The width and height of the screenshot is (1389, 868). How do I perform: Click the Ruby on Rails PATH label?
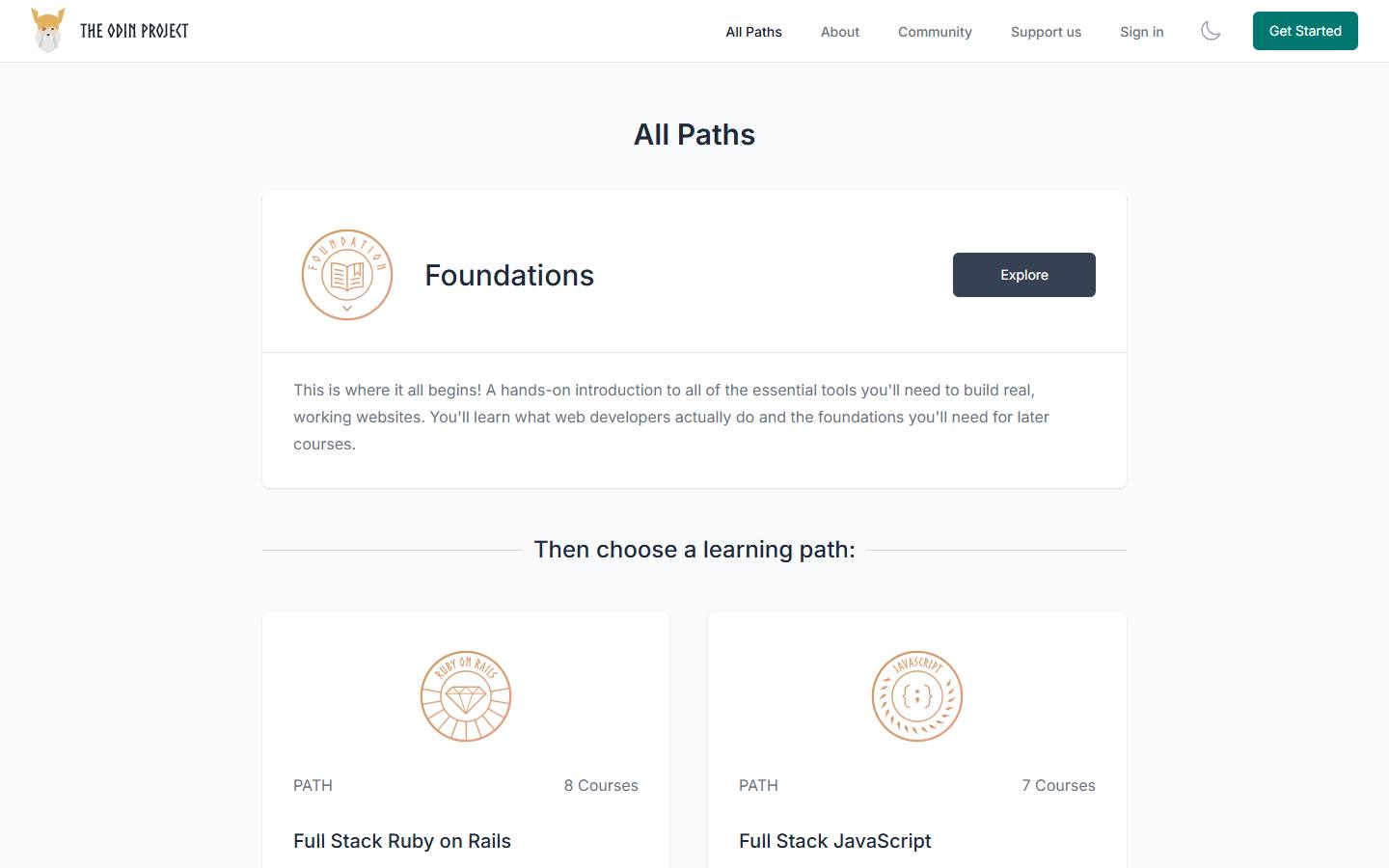[313, 785]
